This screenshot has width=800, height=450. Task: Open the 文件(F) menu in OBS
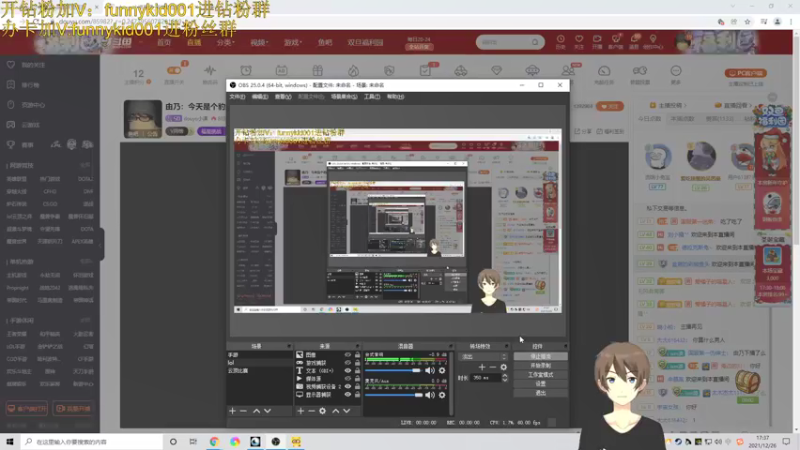pos(237,96)
